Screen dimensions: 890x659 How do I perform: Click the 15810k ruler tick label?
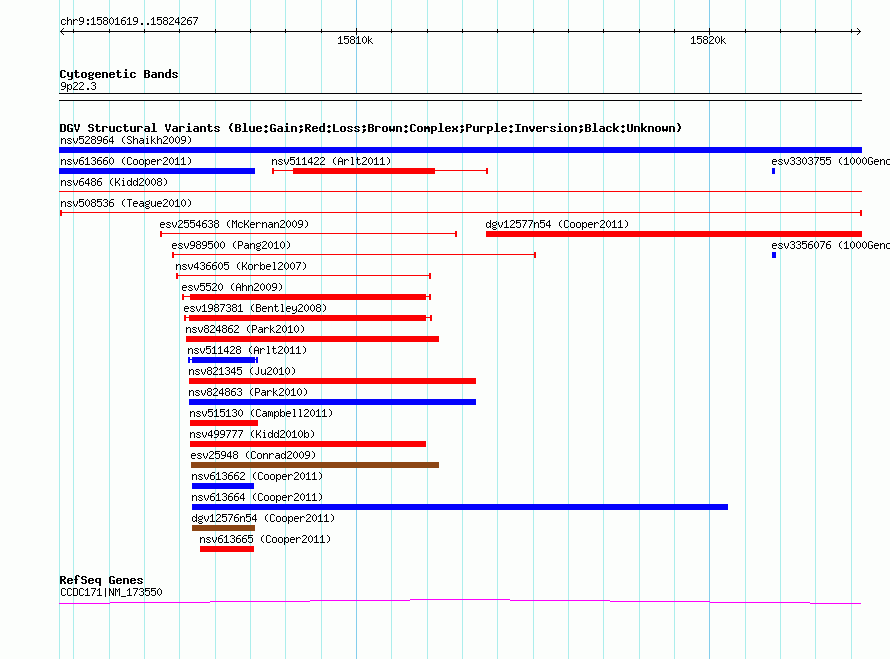(x=355, y=40)
